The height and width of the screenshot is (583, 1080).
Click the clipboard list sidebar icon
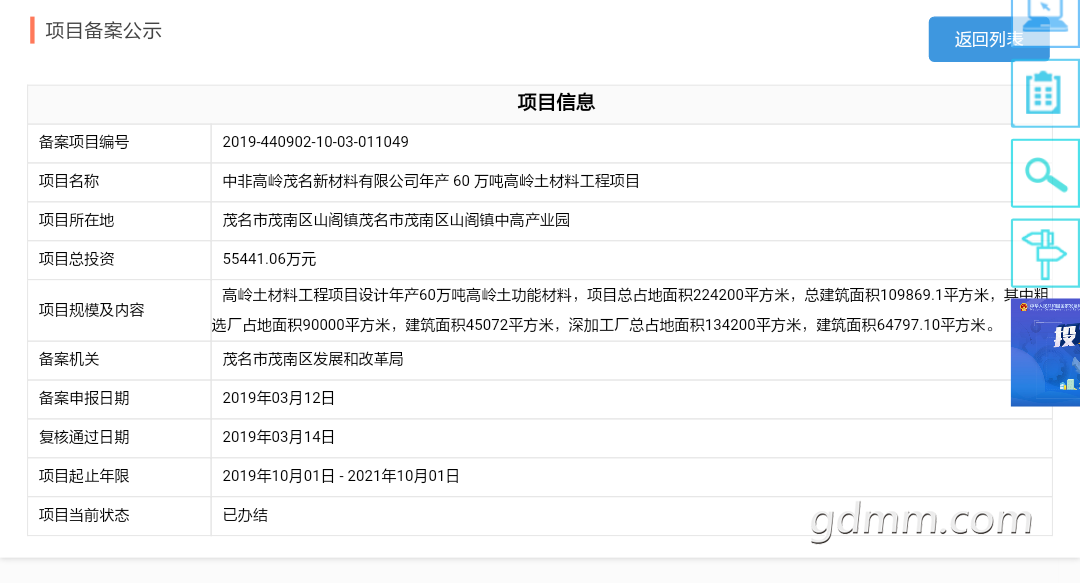pyautogui.click(x=1045, y=93)
